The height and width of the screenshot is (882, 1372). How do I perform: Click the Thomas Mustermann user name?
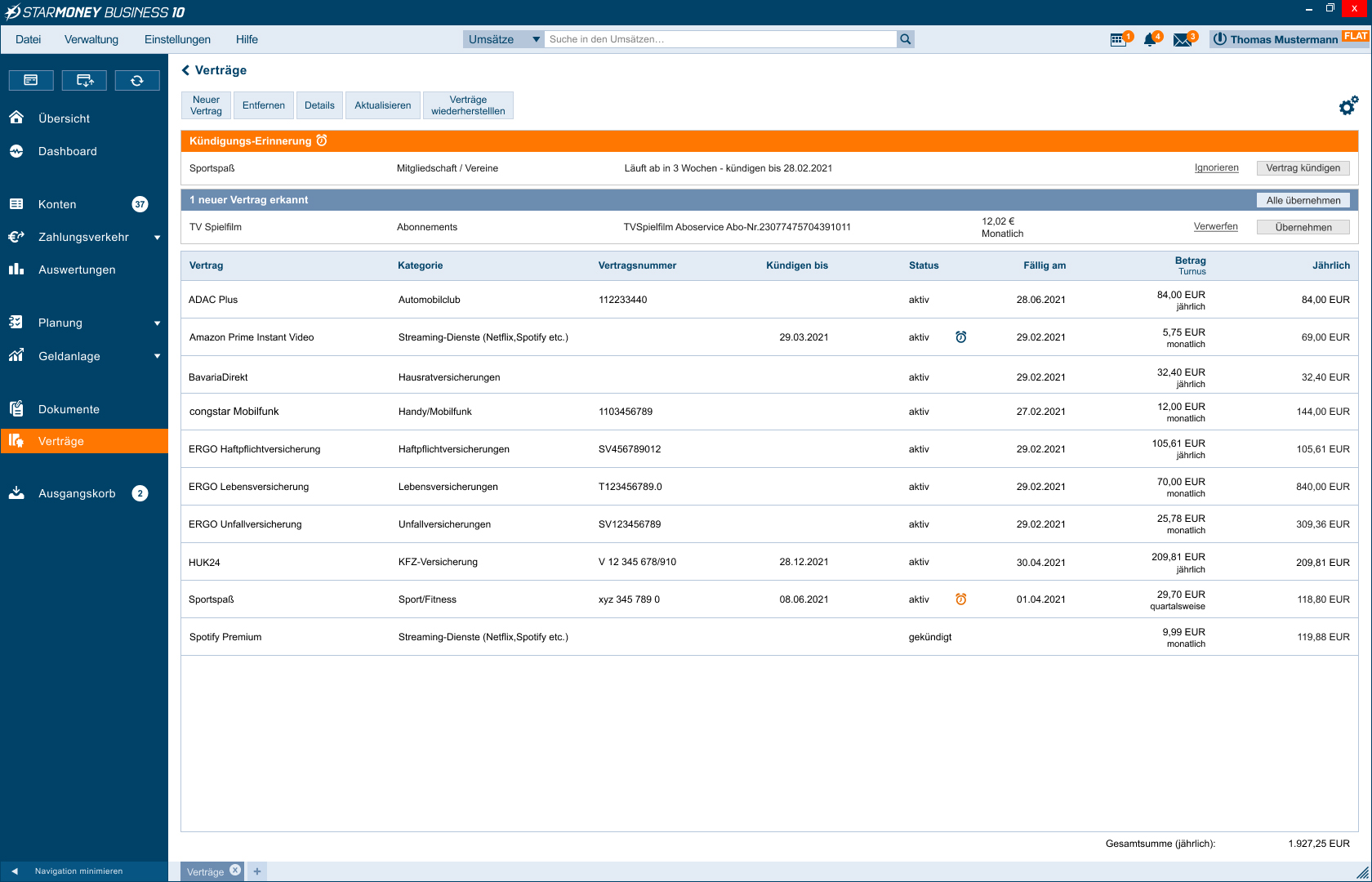tap(1284, 39)
